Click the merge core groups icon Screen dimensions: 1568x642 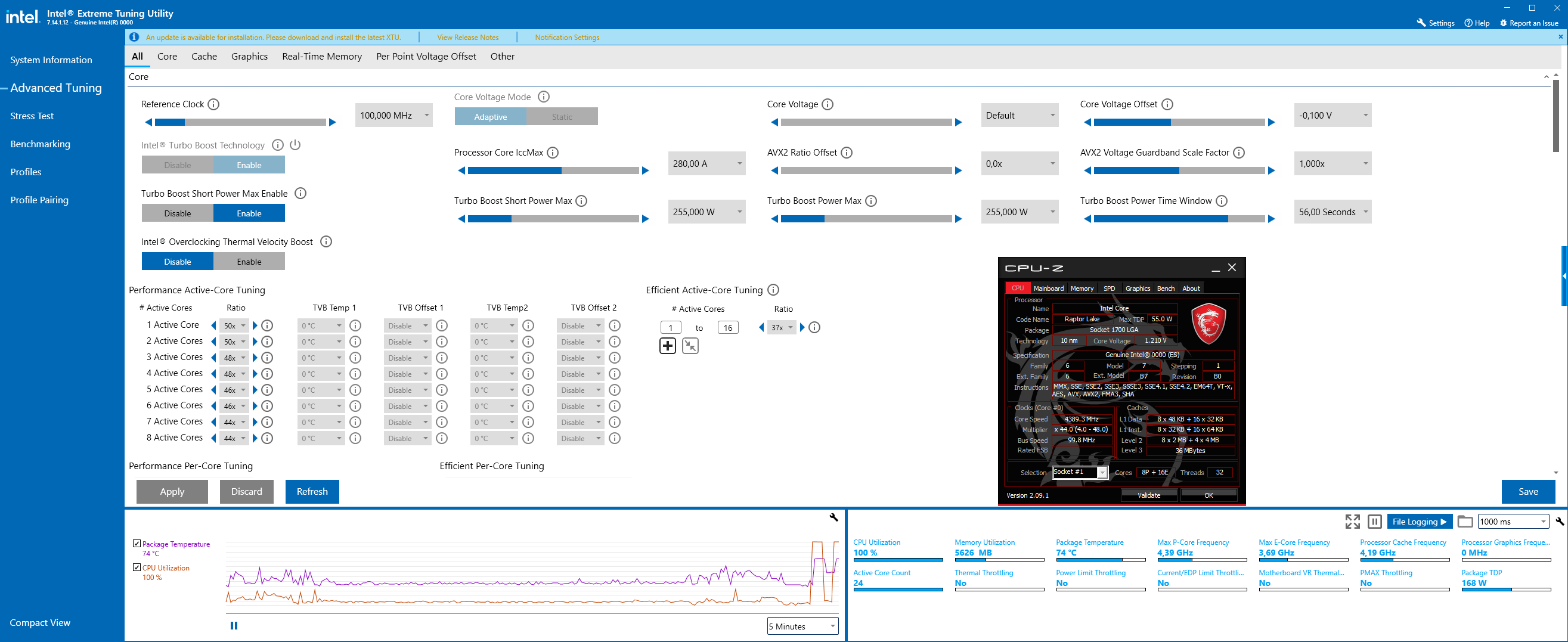690,346
